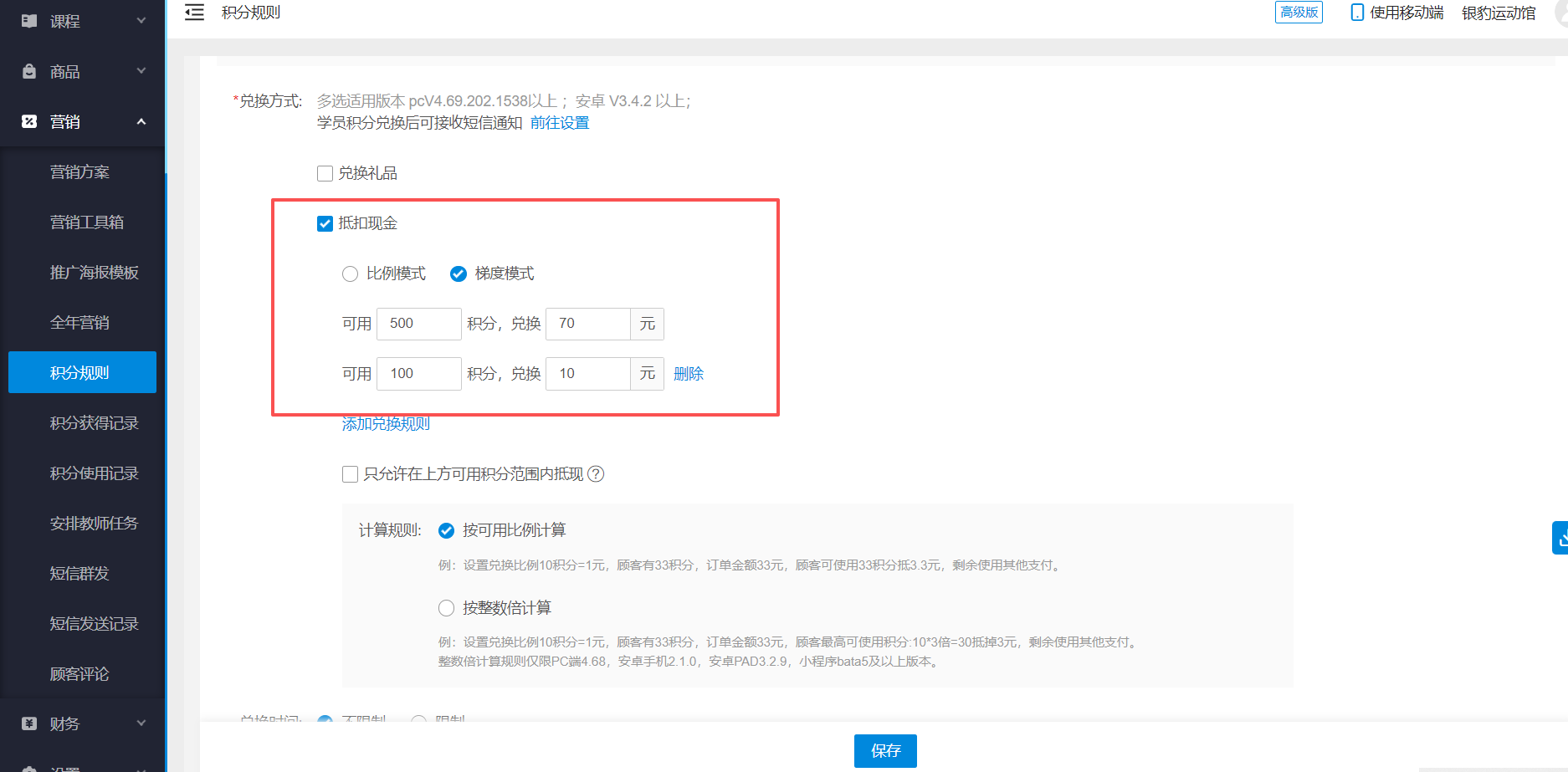
Task: Click the 保存 save button
Action: 885,751
